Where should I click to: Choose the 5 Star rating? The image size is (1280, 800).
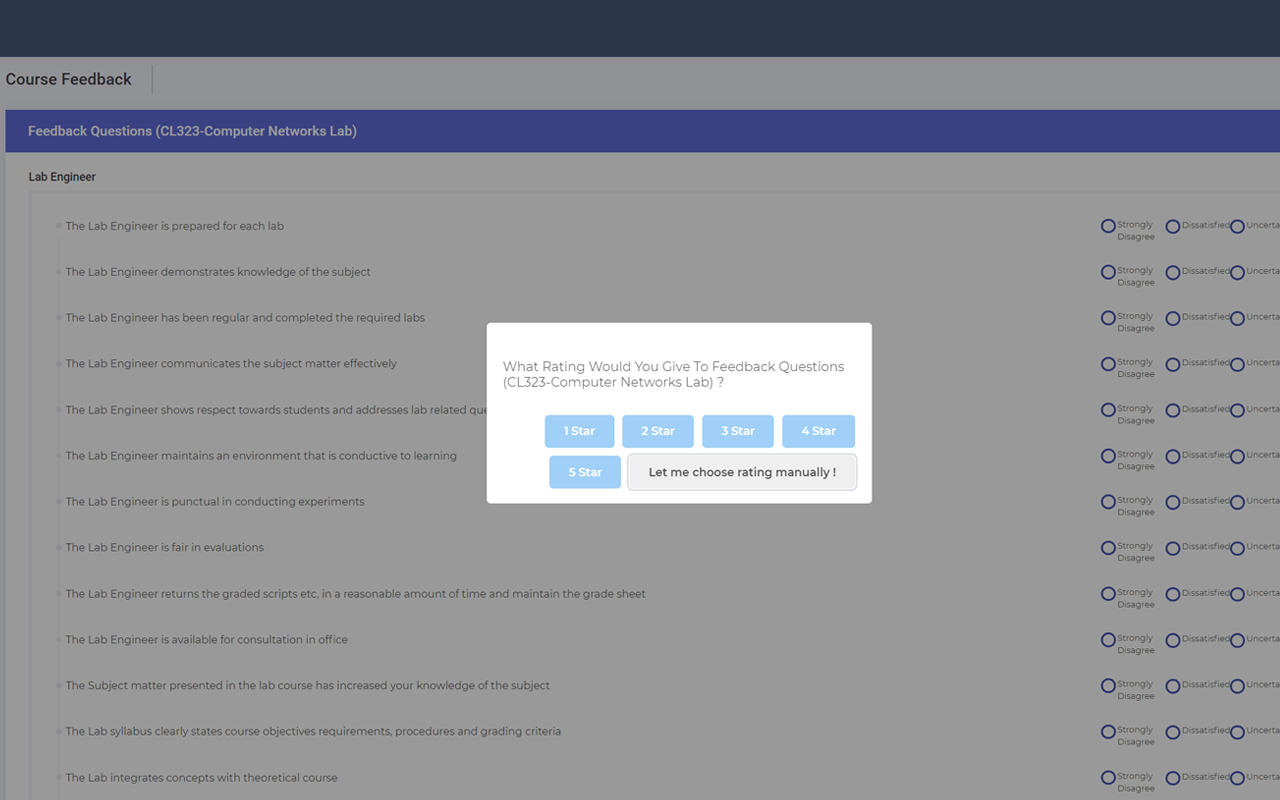click(585, 472)
